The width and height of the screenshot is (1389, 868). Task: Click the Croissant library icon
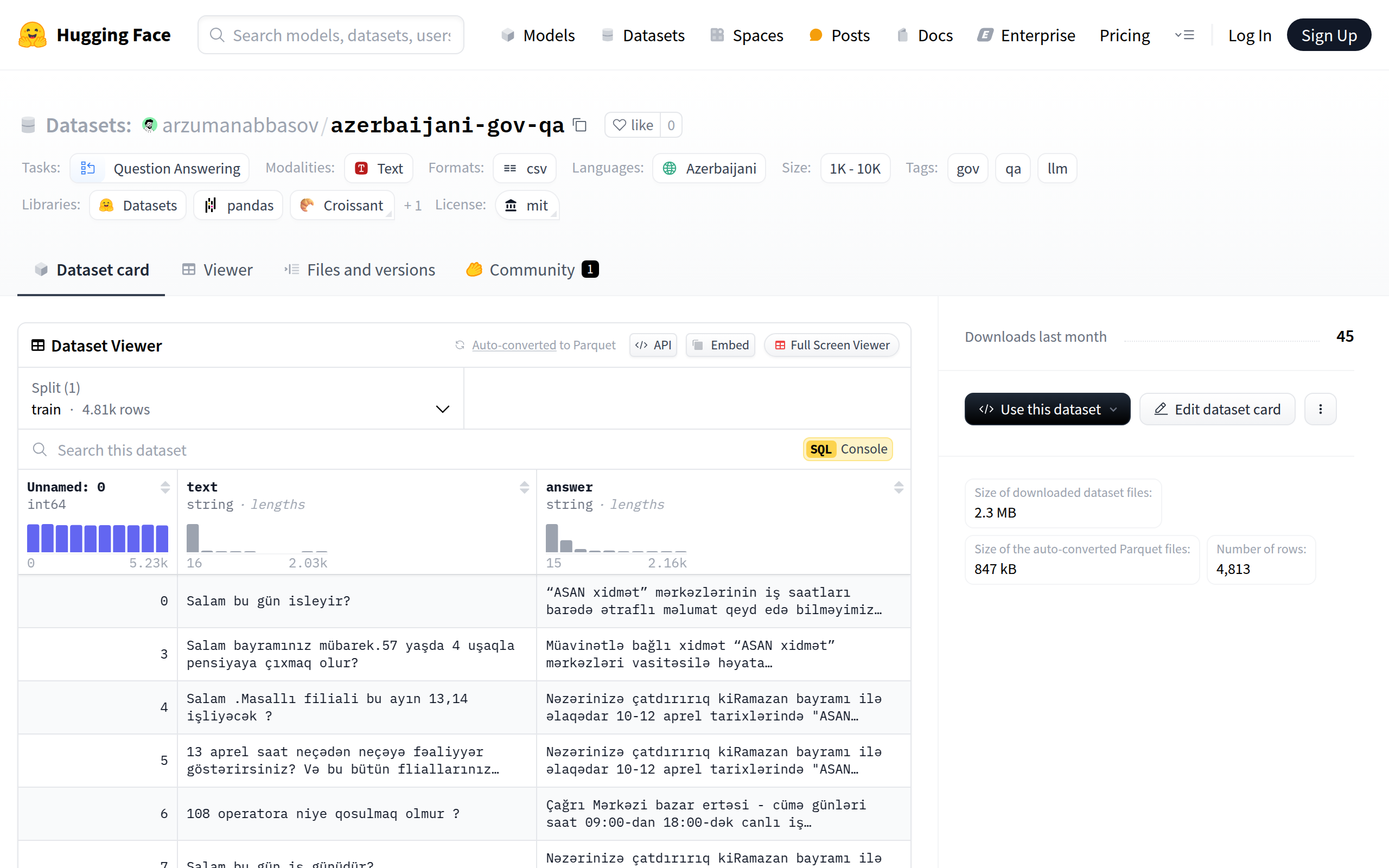coord(307,205)
